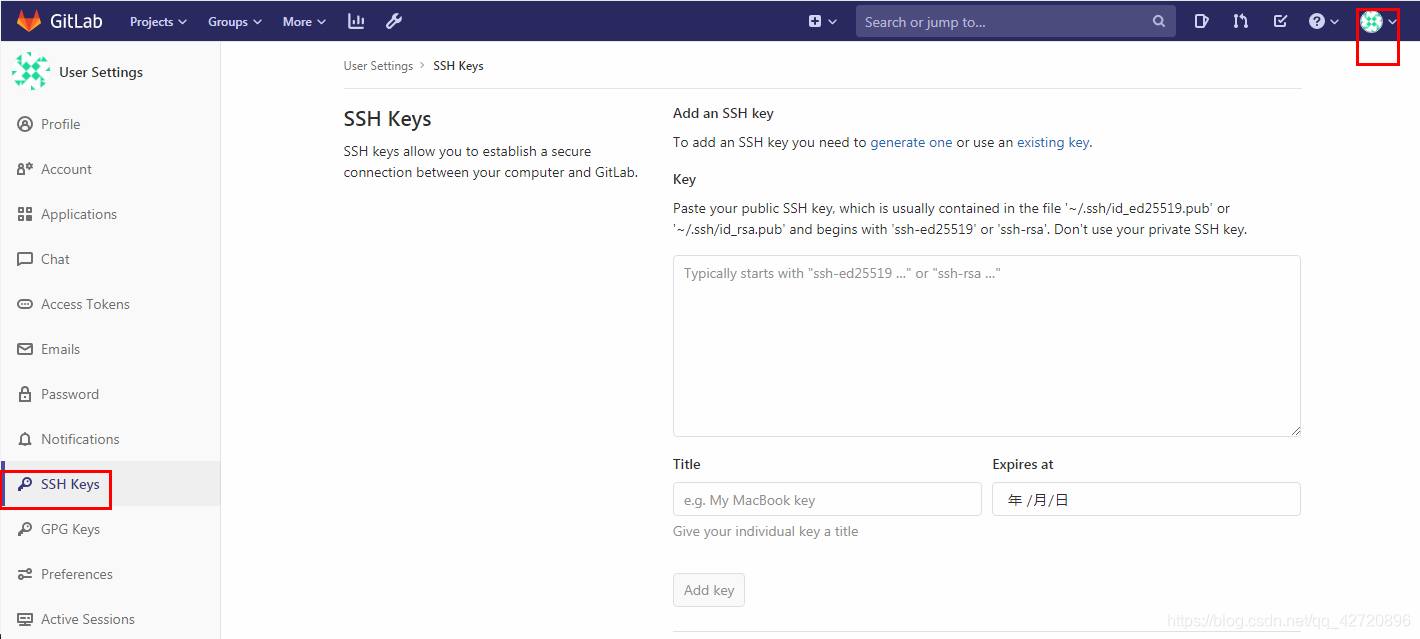The width and height of the screenshot is (1420, 639).
Task: Open the To-Do List icon
Action: [1280, 20]
